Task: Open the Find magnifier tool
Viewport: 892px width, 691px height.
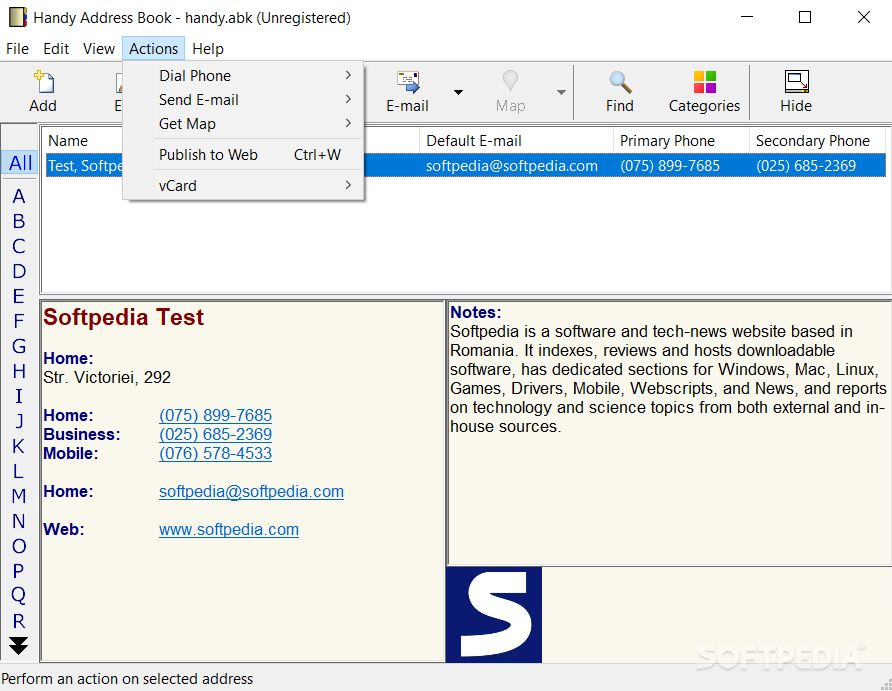Action: (620, 82)
